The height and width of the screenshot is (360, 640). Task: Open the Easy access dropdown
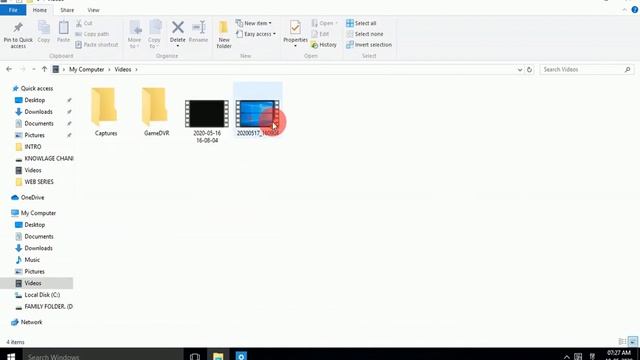[256, 34]
